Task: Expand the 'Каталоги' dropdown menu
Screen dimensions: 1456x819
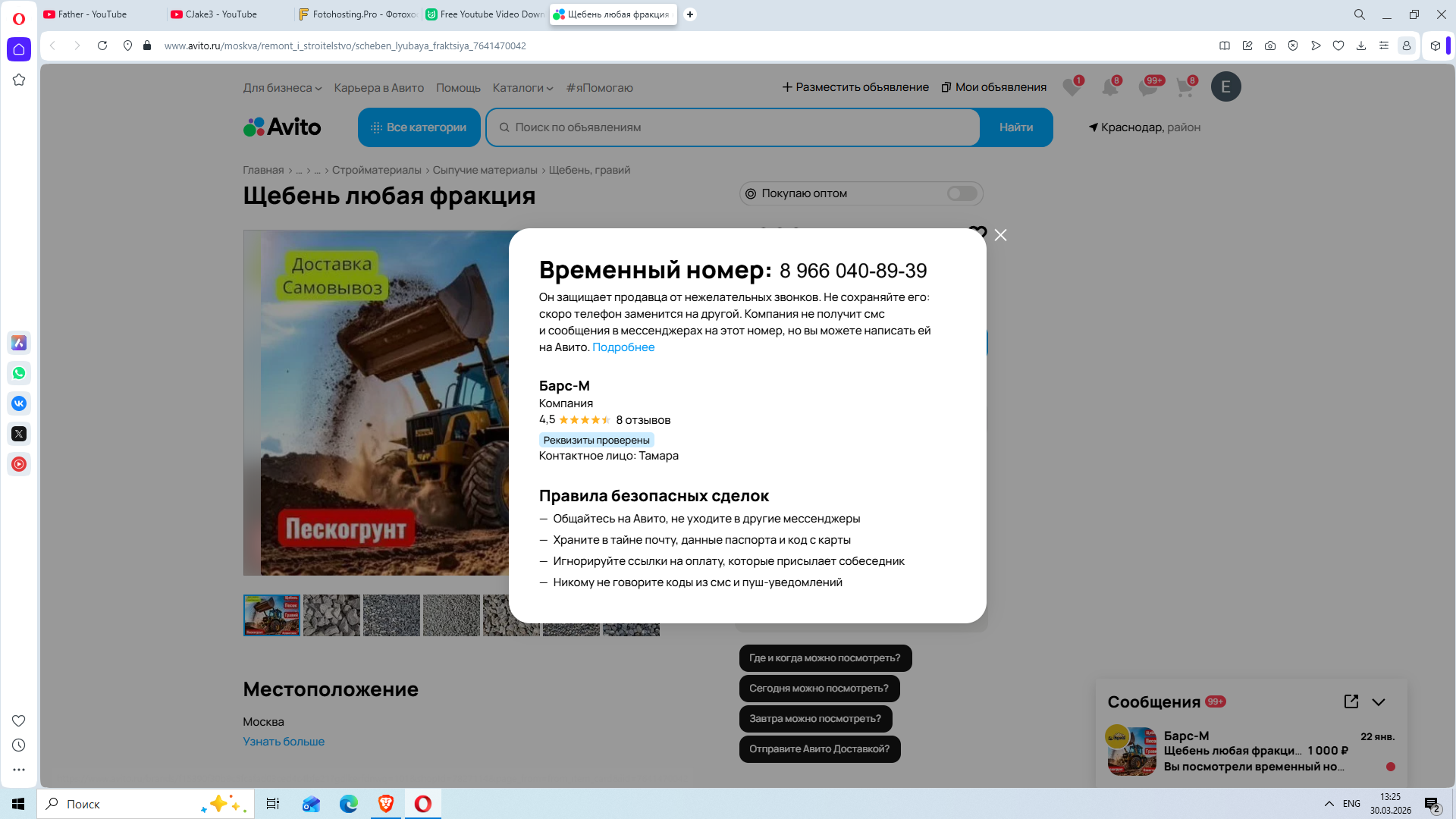Action: [522, 88]
